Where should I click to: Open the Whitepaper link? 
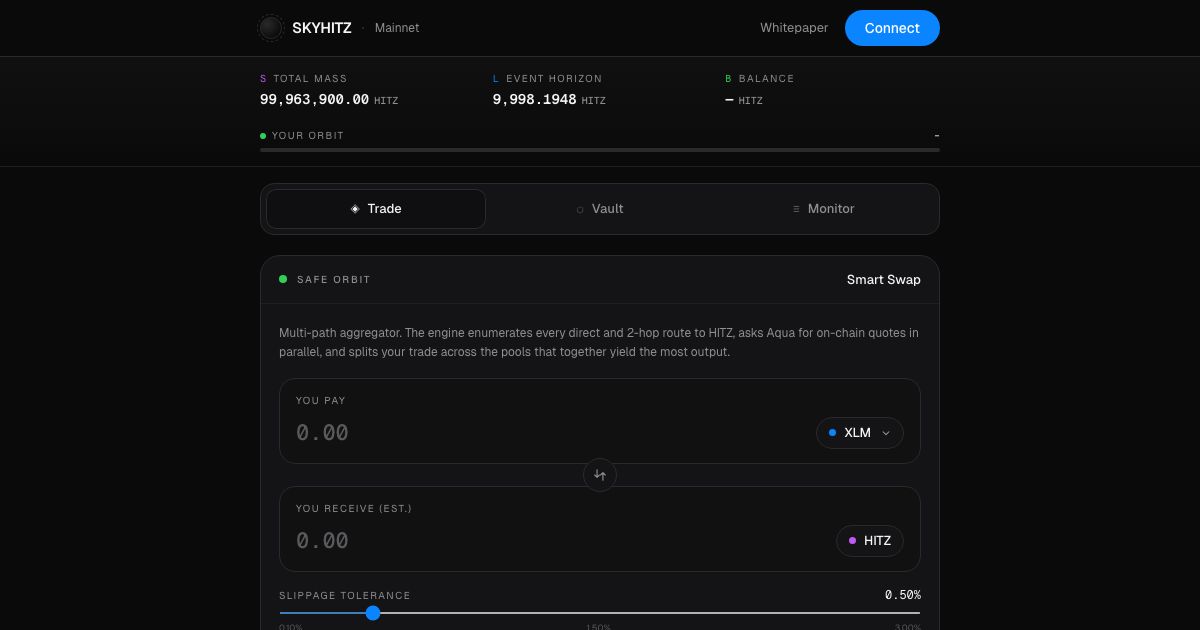coord(794,28)
